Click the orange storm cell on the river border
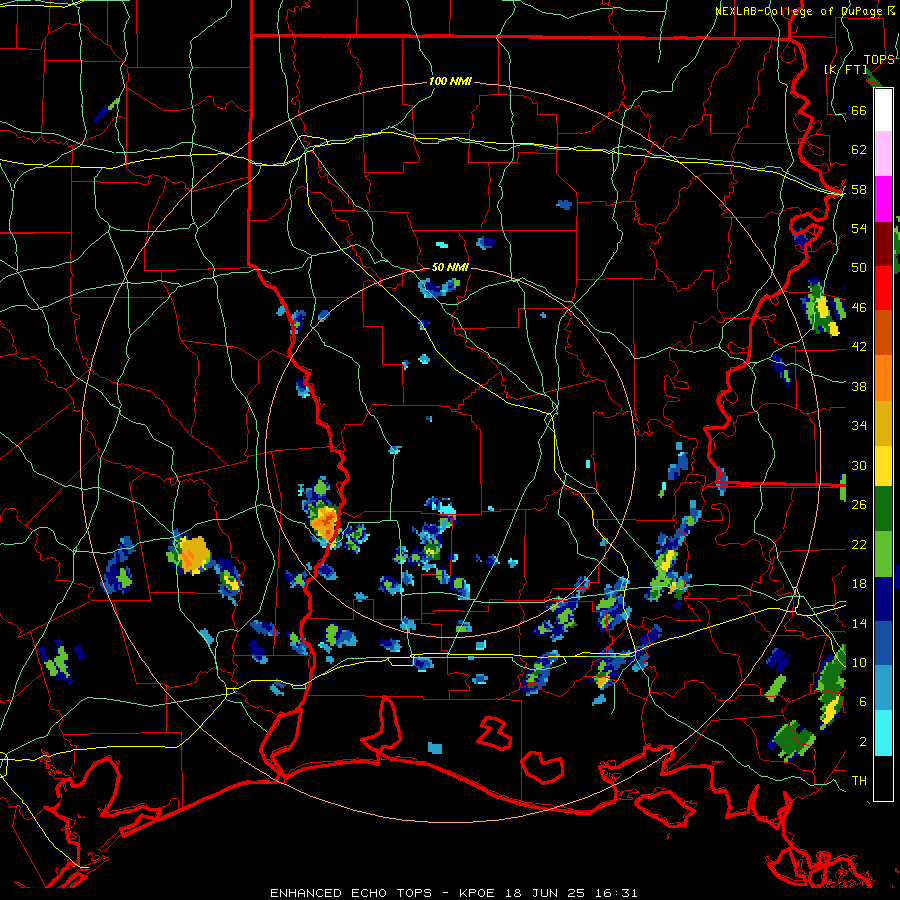 pos(325,522)
